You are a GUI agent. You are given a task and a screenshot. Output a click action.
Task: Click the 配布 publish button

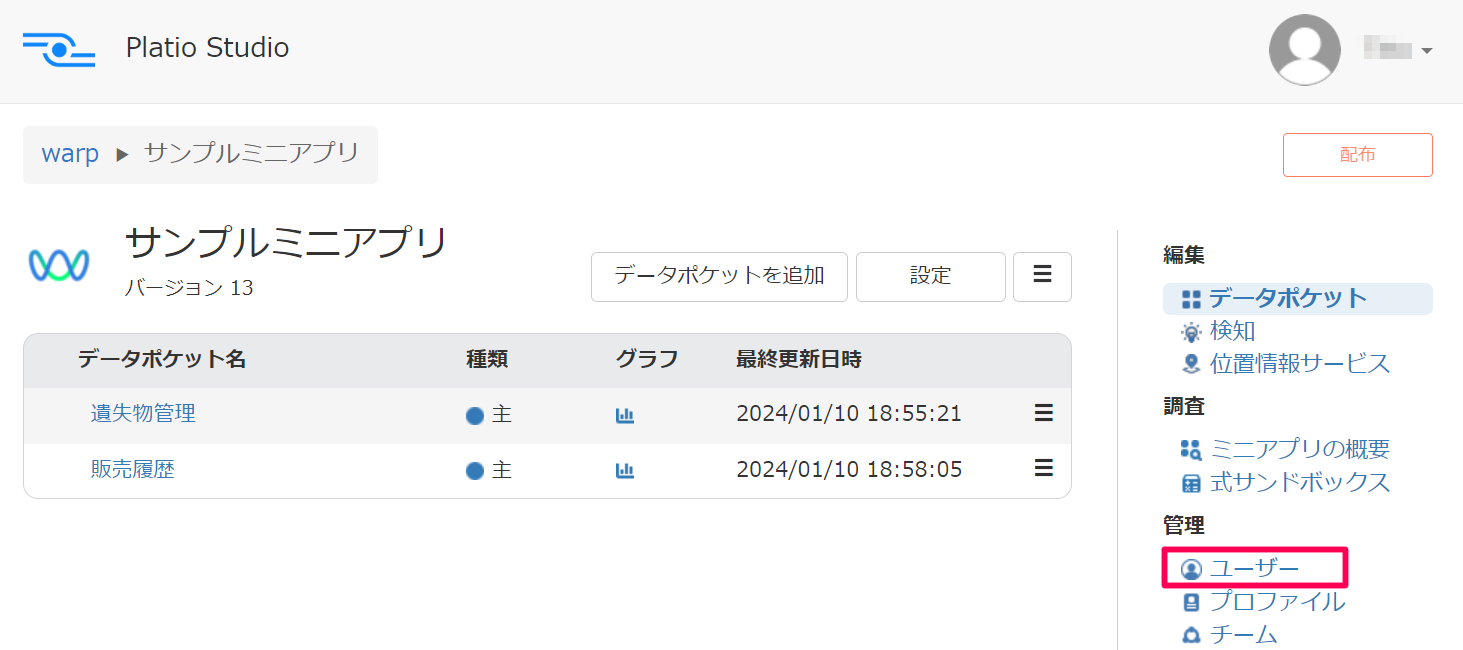(1357, 154)
